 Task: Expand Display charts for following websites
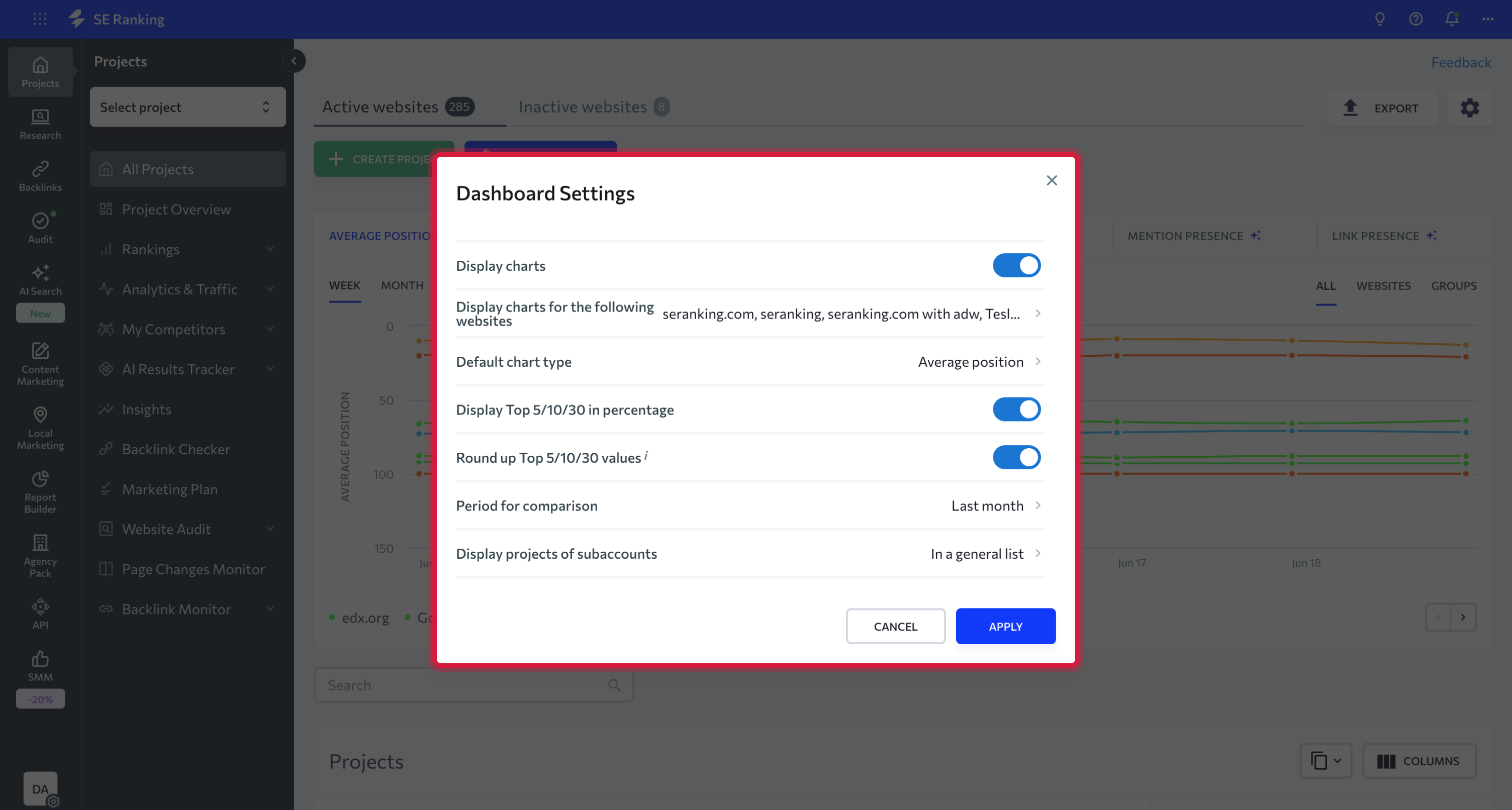[750, 314]
